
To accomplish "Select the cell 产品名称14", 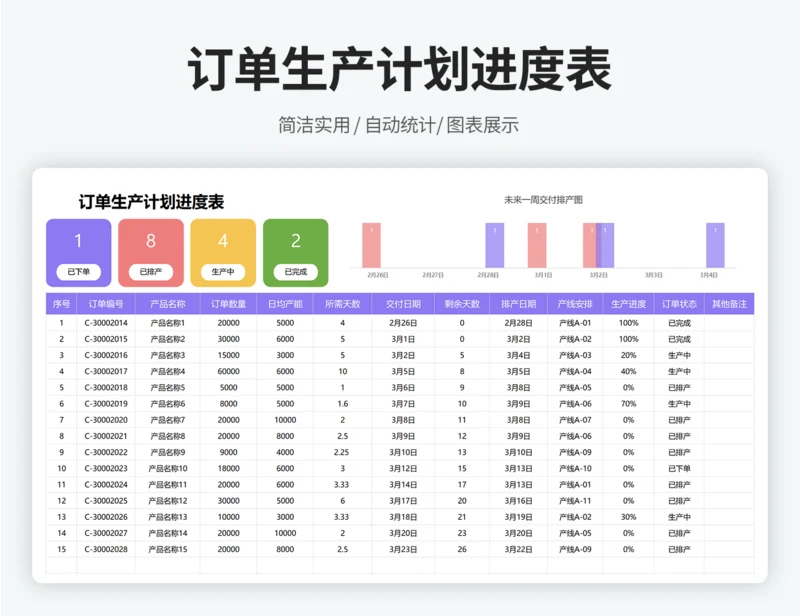I will [167, 533].
